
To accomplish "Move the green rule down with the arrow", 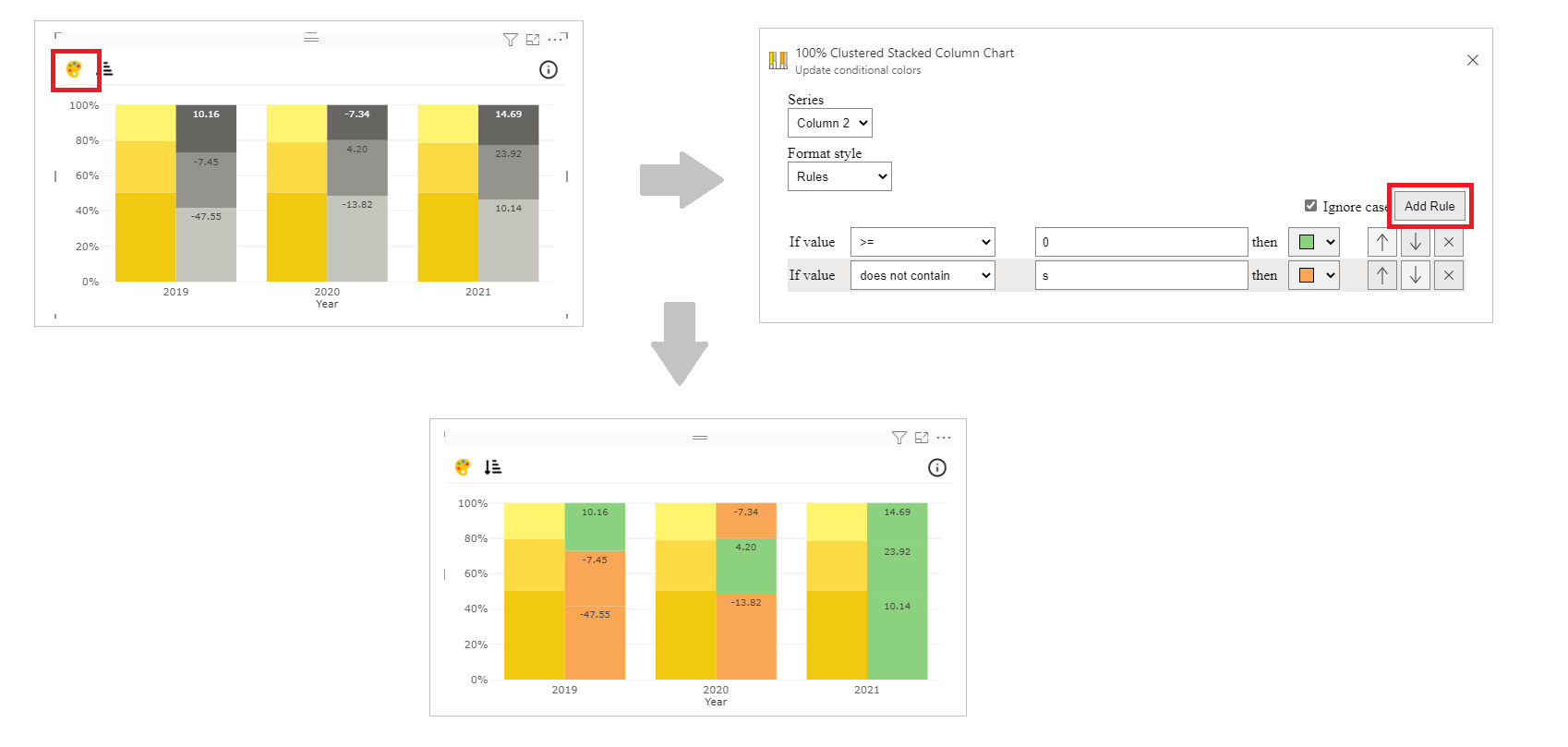I will point(1415,242).
